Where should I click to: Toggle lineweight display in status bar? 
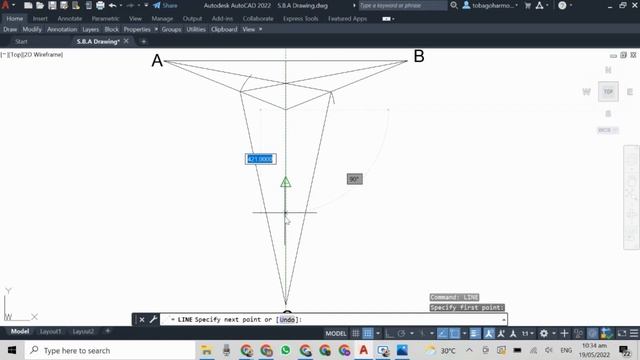pos(475,333)
